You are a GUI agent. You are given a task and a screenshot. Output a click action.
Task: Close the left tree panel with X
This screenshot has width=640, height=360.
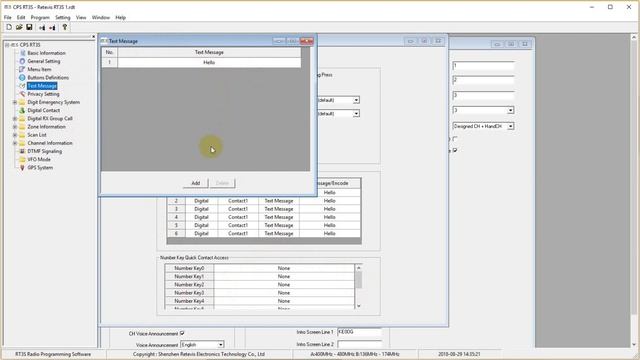click(x=93, y=37)
